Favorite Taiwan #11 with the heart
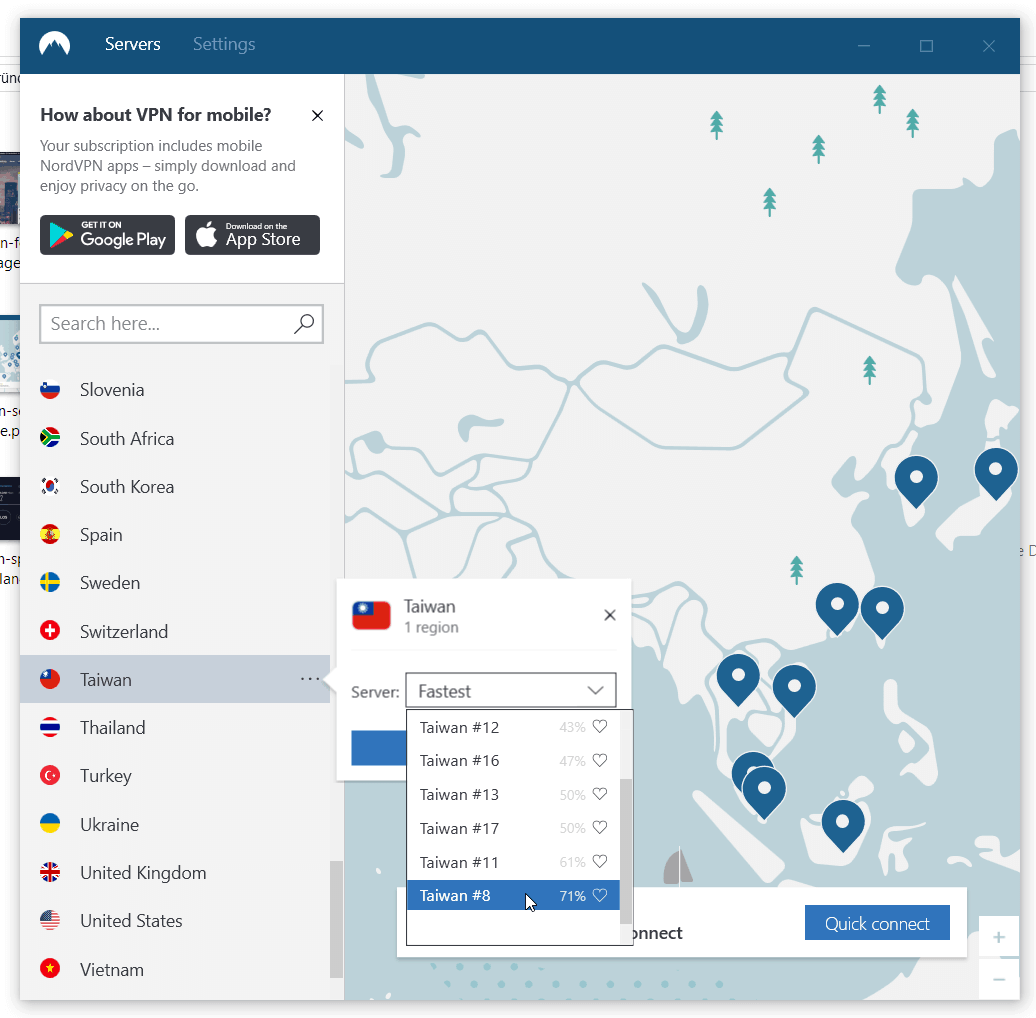The image size is (1036, 1018). (600, 861)
